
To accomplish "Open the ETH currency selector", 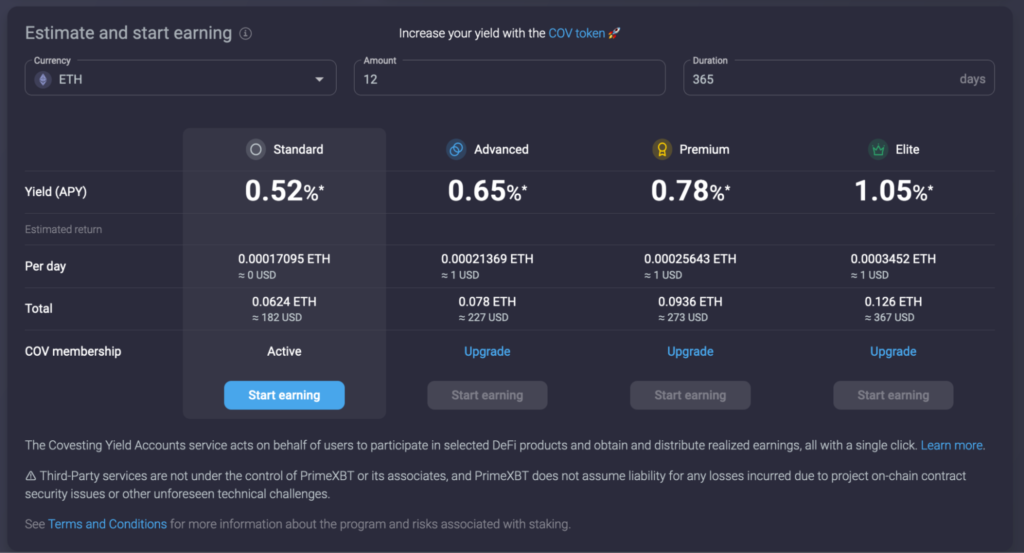I will [x=181, y=78].
